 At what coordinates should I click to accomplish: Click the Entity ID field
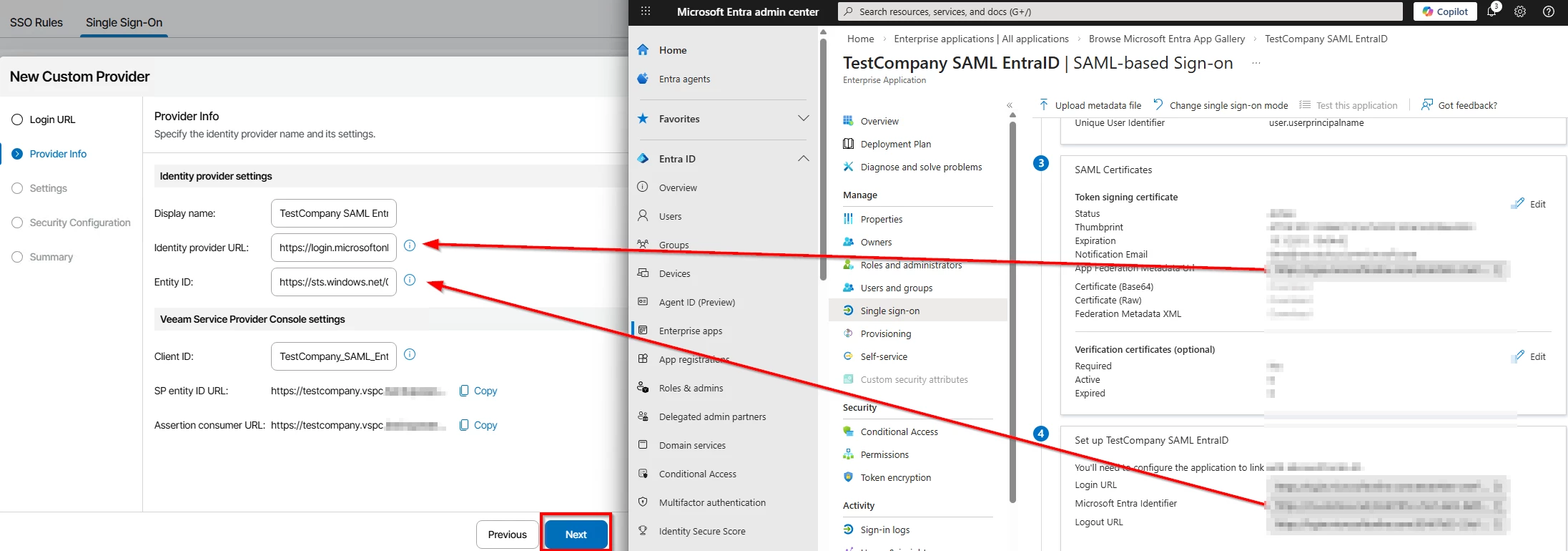(x=333, y=282)
